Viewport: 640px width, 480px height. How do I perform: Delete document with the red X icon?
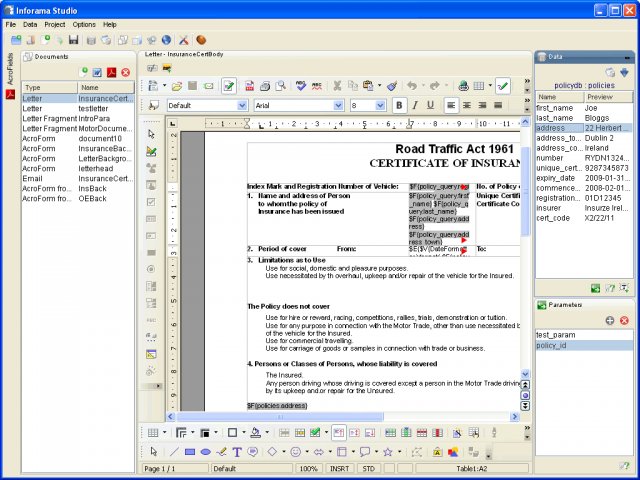126,72
